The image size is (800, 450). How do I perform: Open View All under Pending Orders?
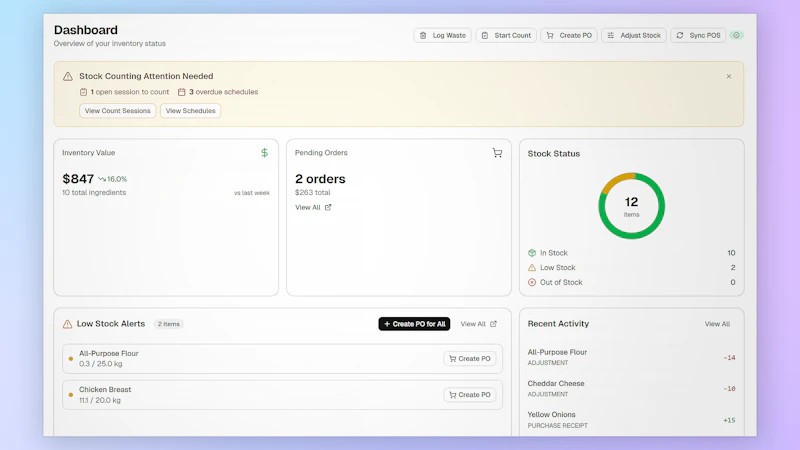[313, 207]
